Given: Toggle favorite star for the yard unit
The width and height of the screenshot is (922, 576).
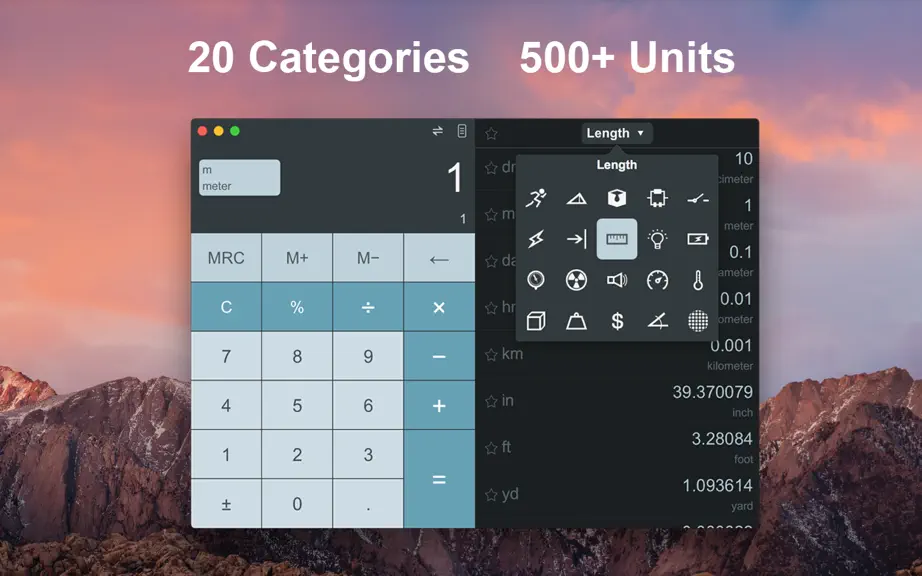Looking at the screenshot, I should (x=491, y=495).
